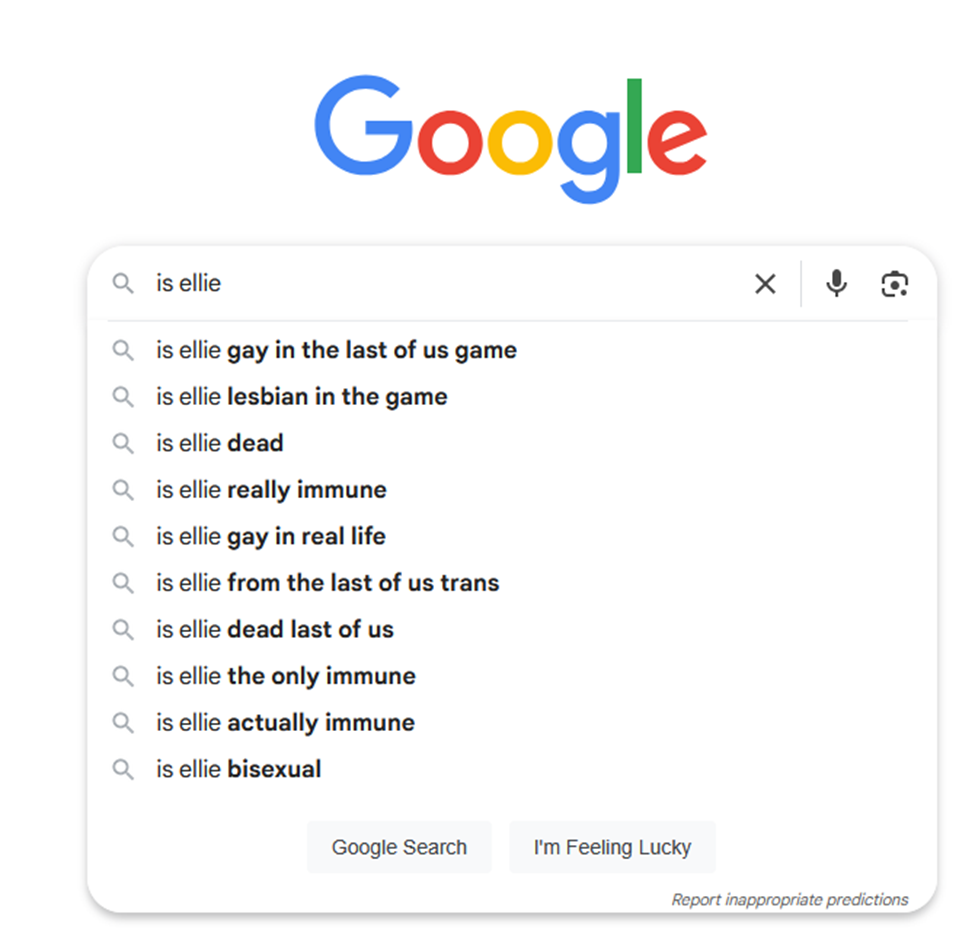Select suggestion "is ellie gay in the last of us game"
The height and width of the screenshot is (946, 975).
point(336,350)
